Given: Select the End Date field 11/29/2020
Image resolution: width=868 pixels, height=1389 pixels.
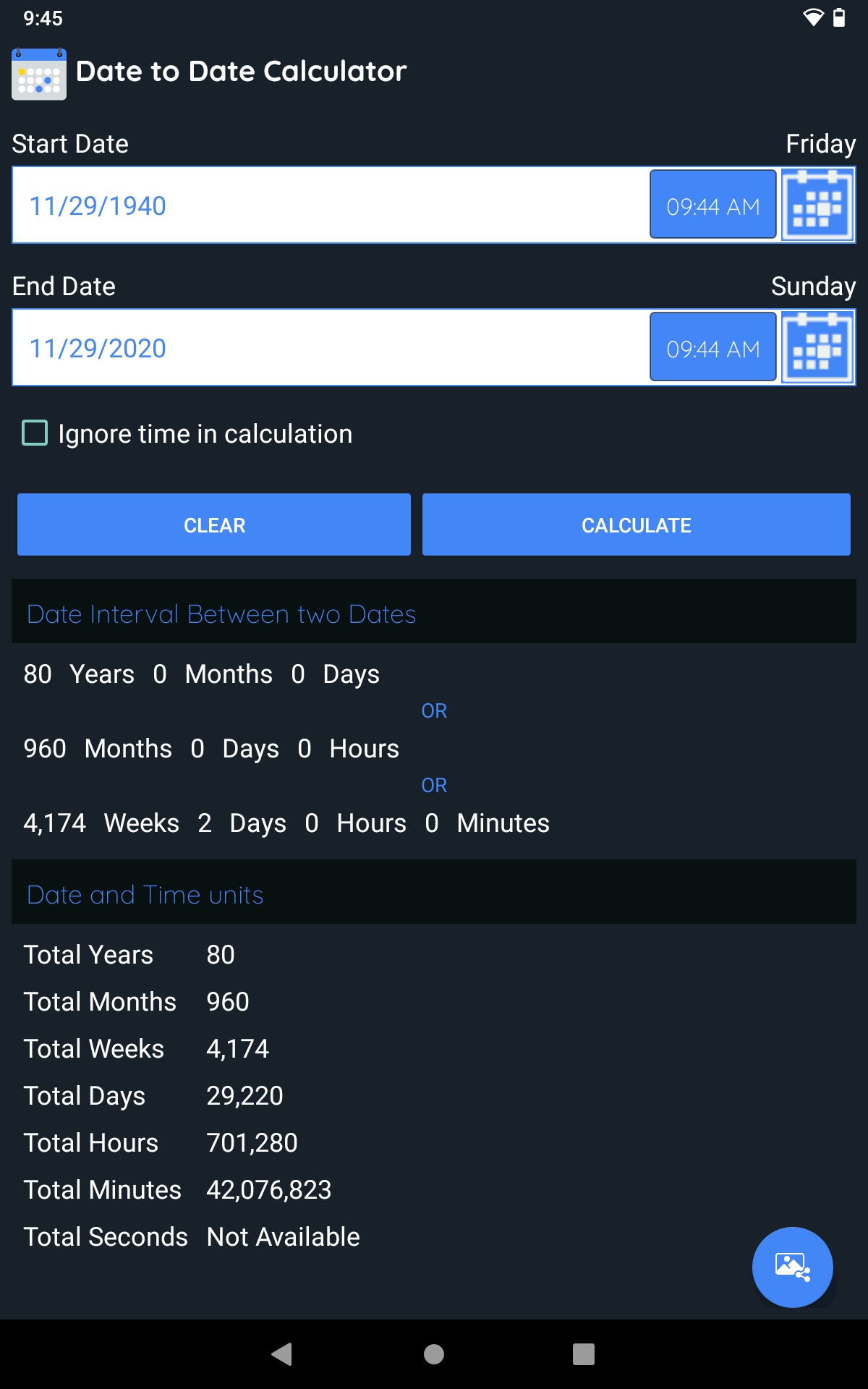Looking at the screenshot, I should pos(331,348).
